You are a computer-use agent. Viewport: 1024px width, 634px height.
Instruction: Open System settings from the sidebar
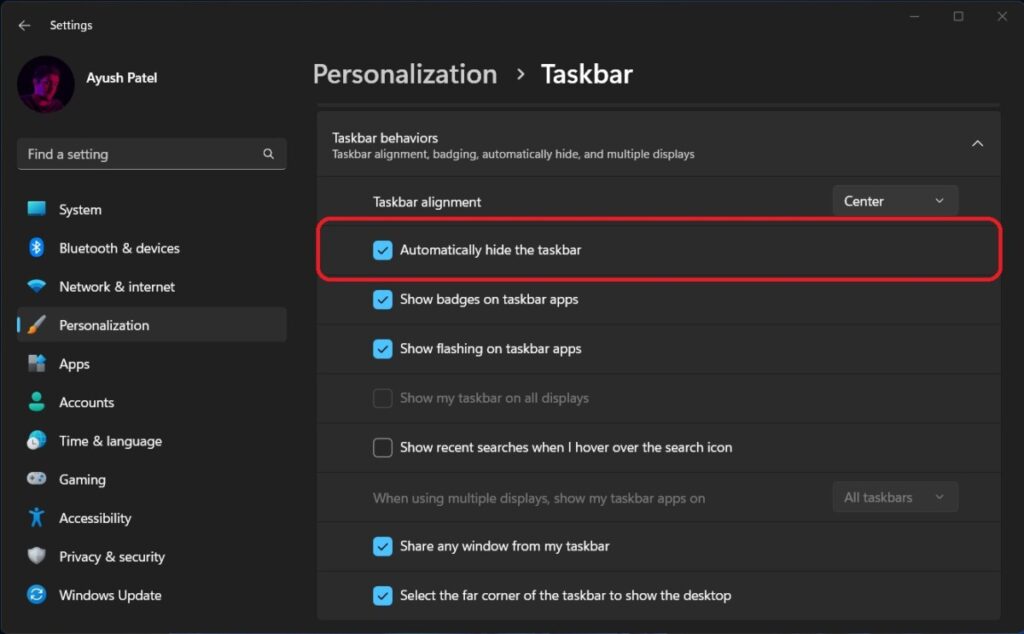click(x=80, y=210)
